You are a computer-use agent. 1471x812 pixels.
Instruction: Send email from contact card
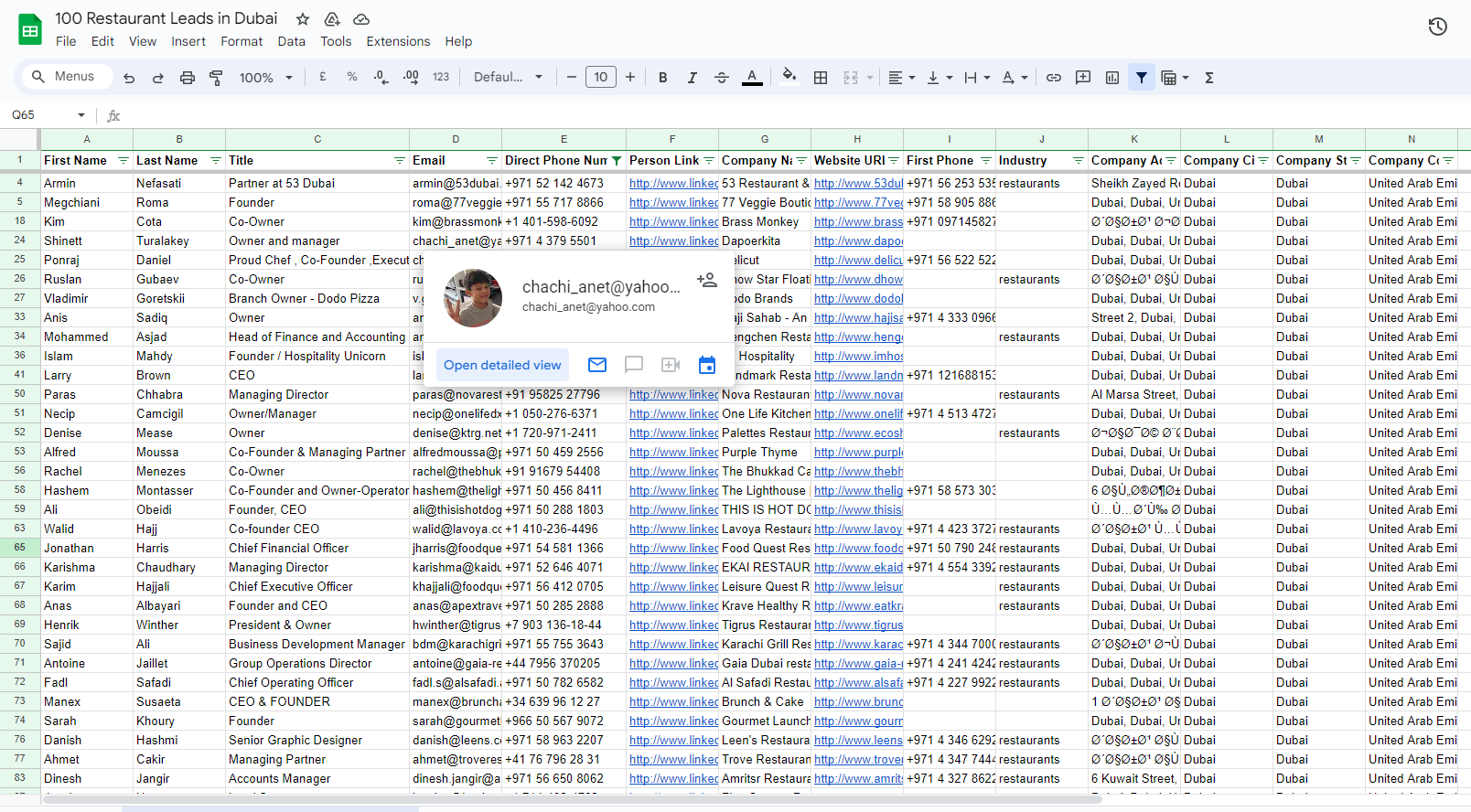click(597, 365)
